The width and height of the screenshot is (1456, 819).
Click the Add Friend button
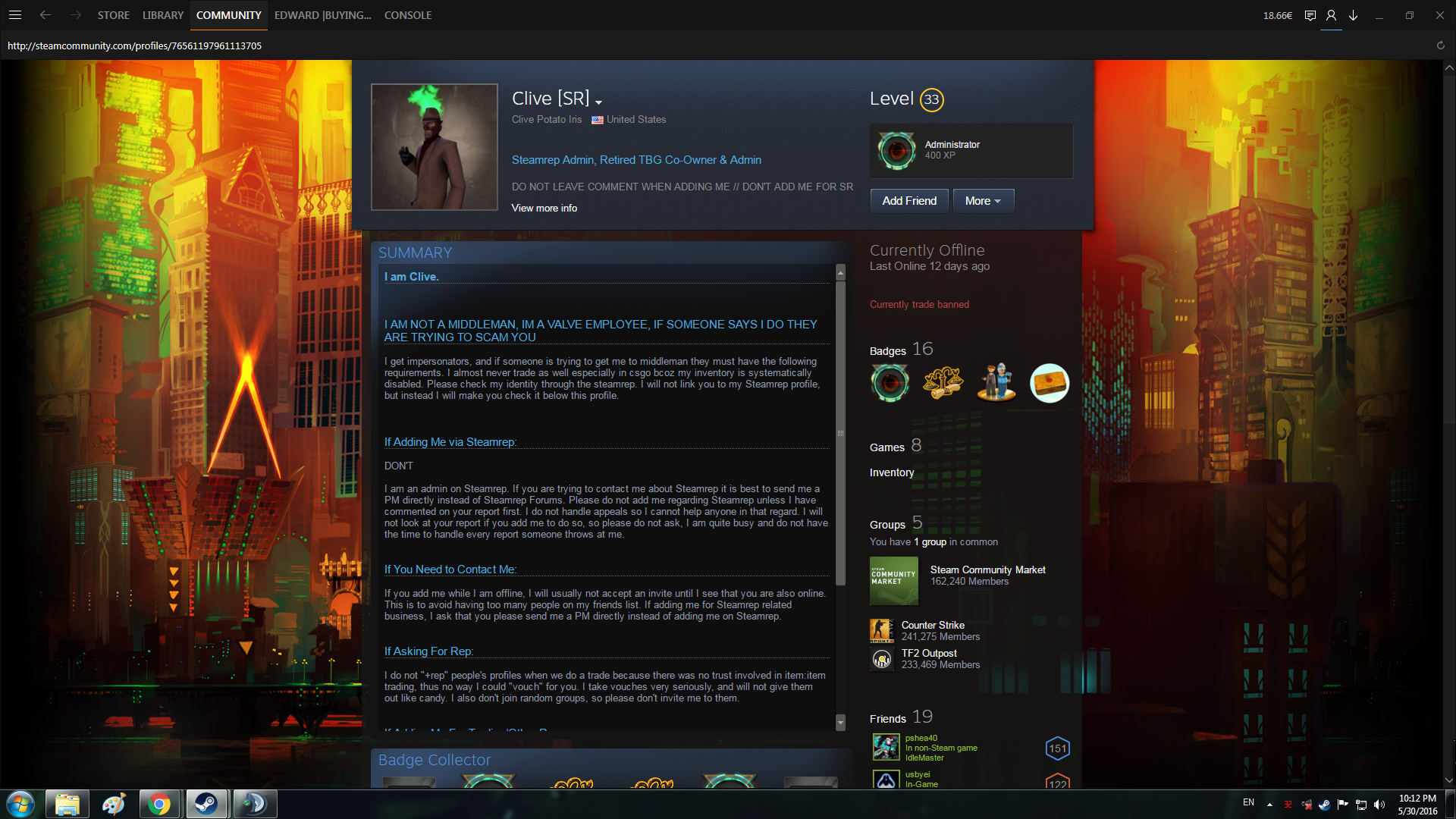pyautogui.click(x=908, y=201)
